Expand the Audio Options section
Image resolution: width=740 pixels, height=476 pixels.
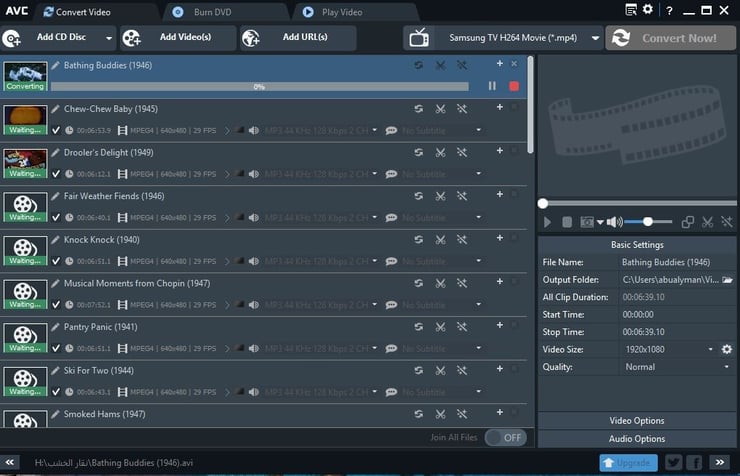pos(637,439)
